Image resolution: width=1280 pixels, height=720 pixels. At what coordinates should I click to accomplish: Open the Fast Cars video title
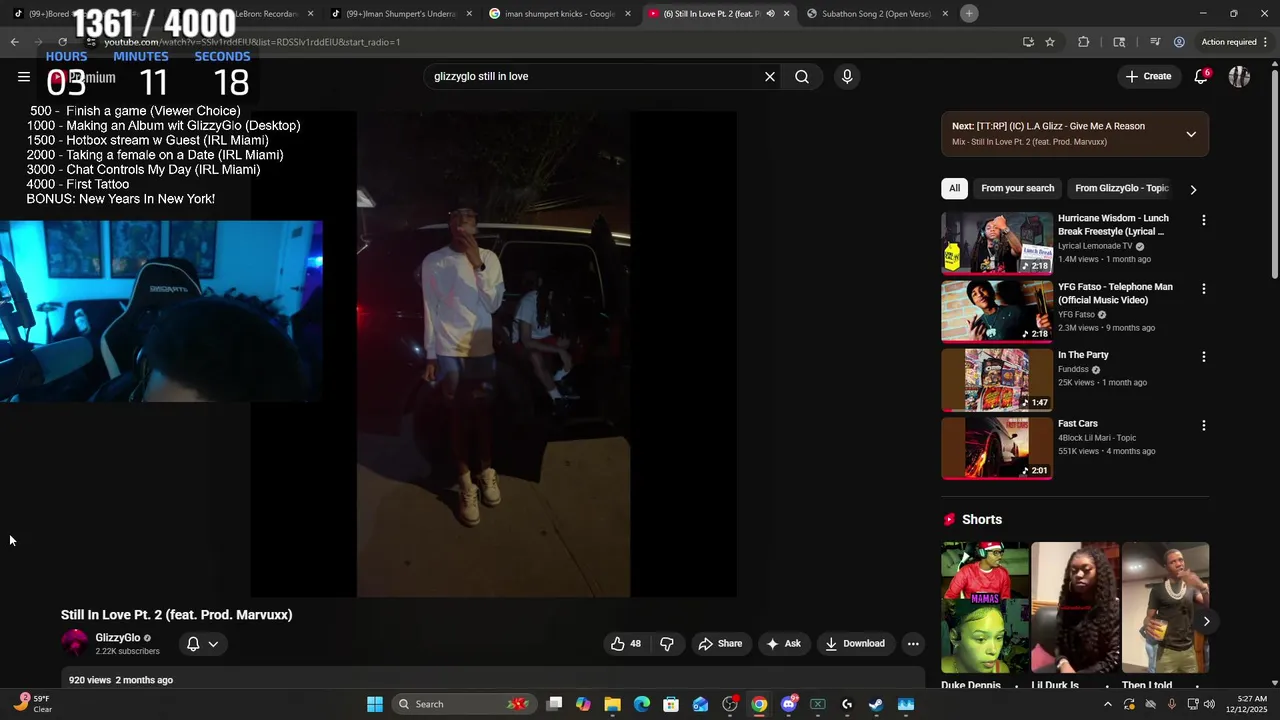click(1077, 424)
